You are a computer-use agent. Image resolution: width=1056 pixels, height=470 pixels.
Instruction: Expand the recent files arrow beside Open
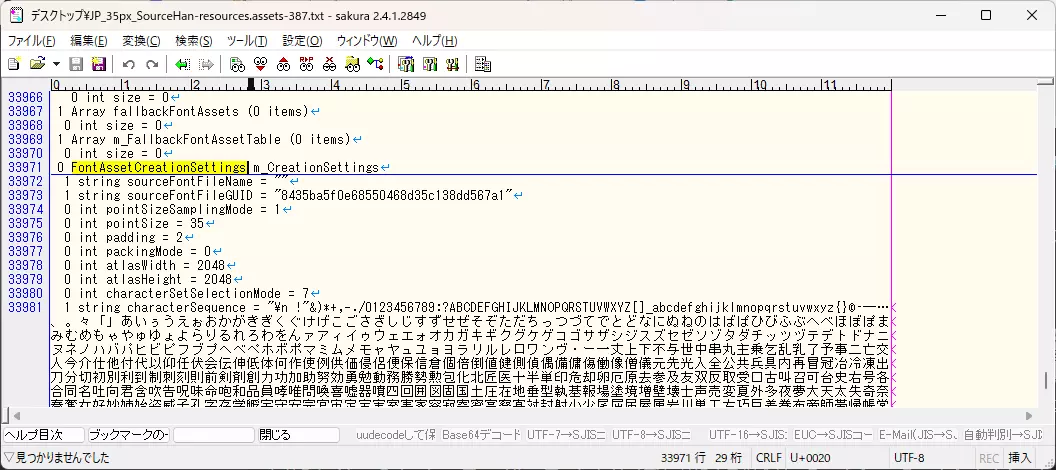pos(56,65)
